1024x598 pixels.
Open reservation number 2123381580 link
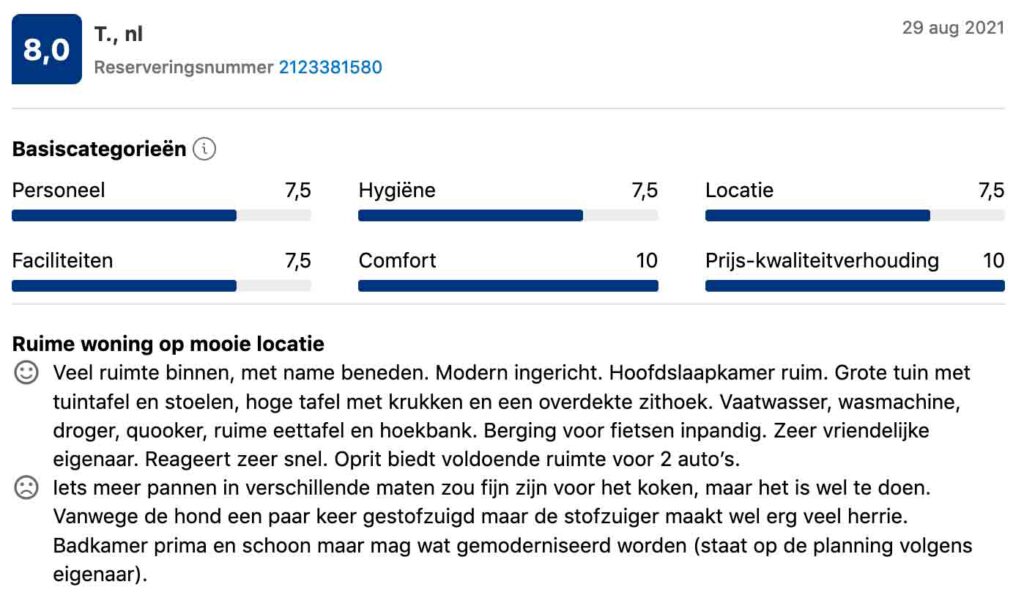click(330, 67)
